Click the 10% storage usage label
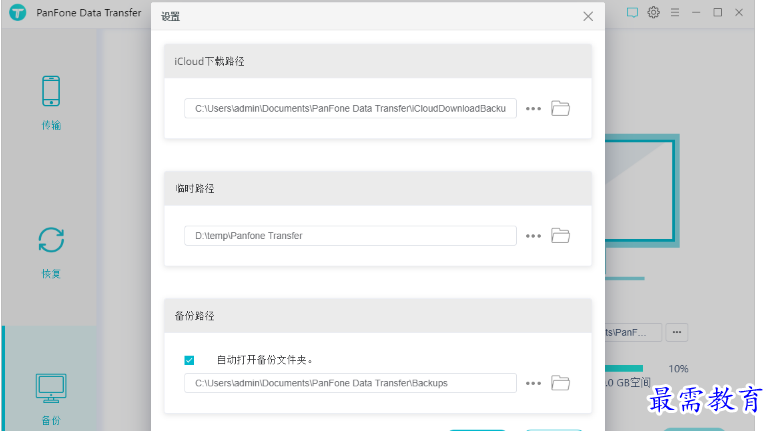The width and height of the screenshot is (771, 431). coord(678,369)
